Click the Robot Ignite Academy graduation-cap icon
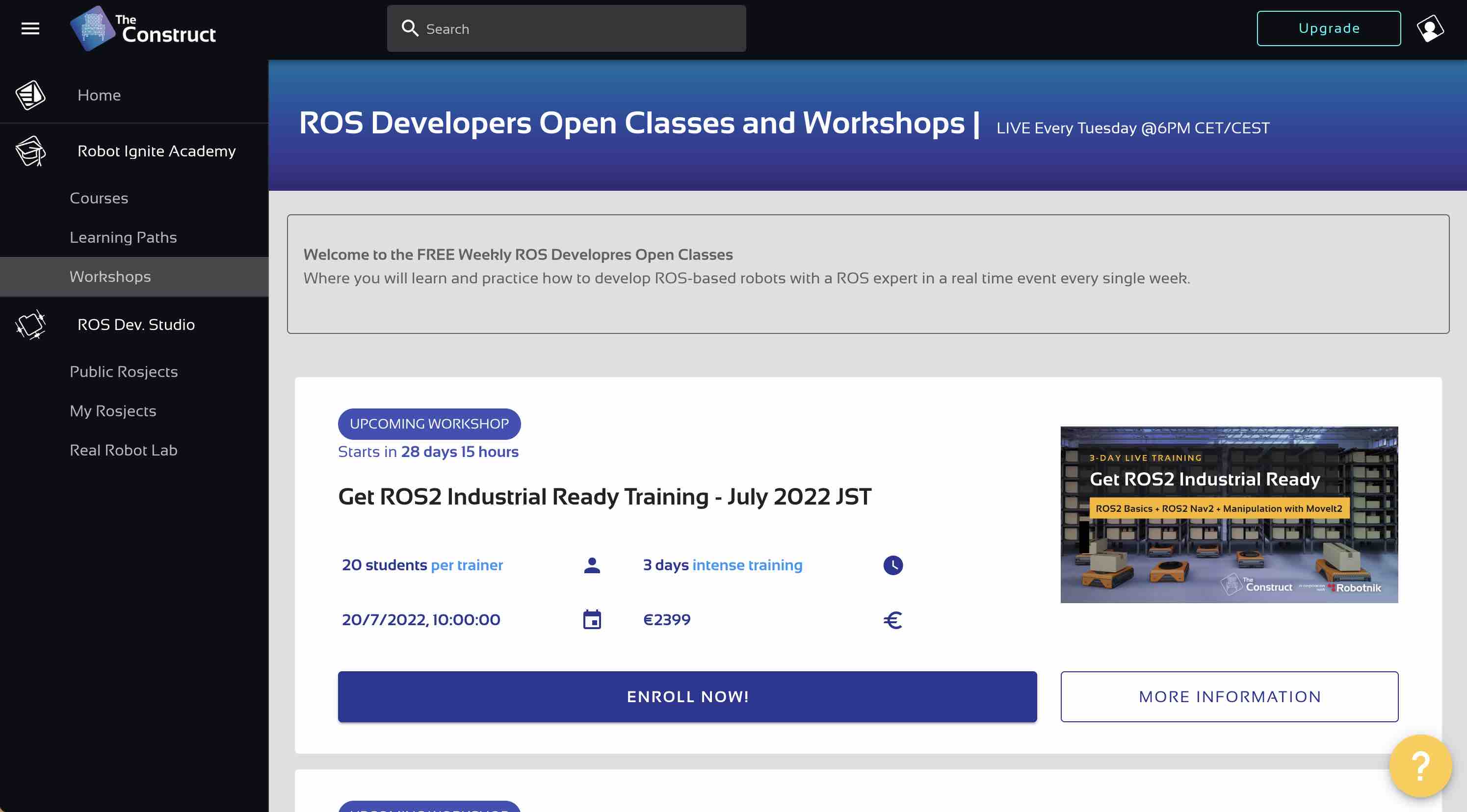 30,151
